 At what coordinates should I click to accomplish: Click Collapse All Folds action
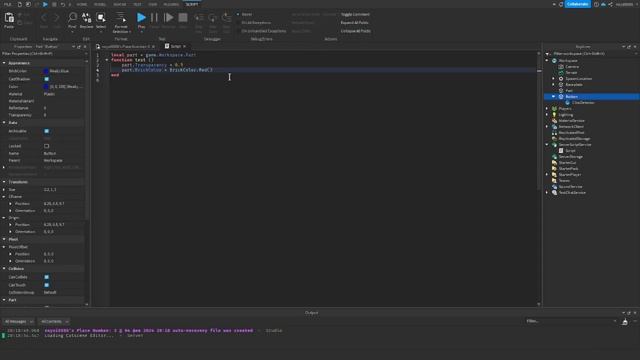[356, 31]
